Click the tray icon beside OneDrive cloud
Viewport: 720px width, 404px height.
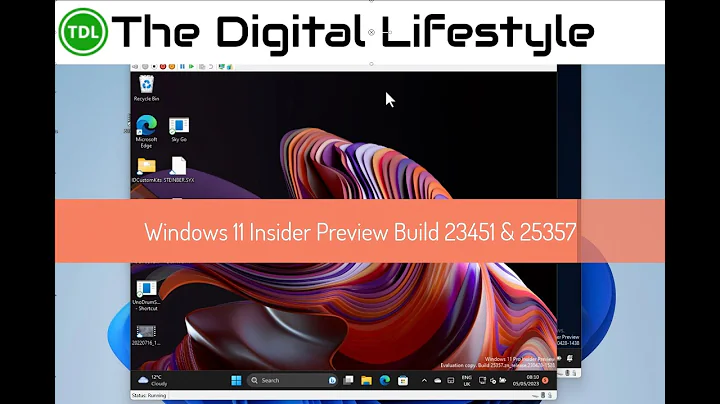(x=450, y=381)
